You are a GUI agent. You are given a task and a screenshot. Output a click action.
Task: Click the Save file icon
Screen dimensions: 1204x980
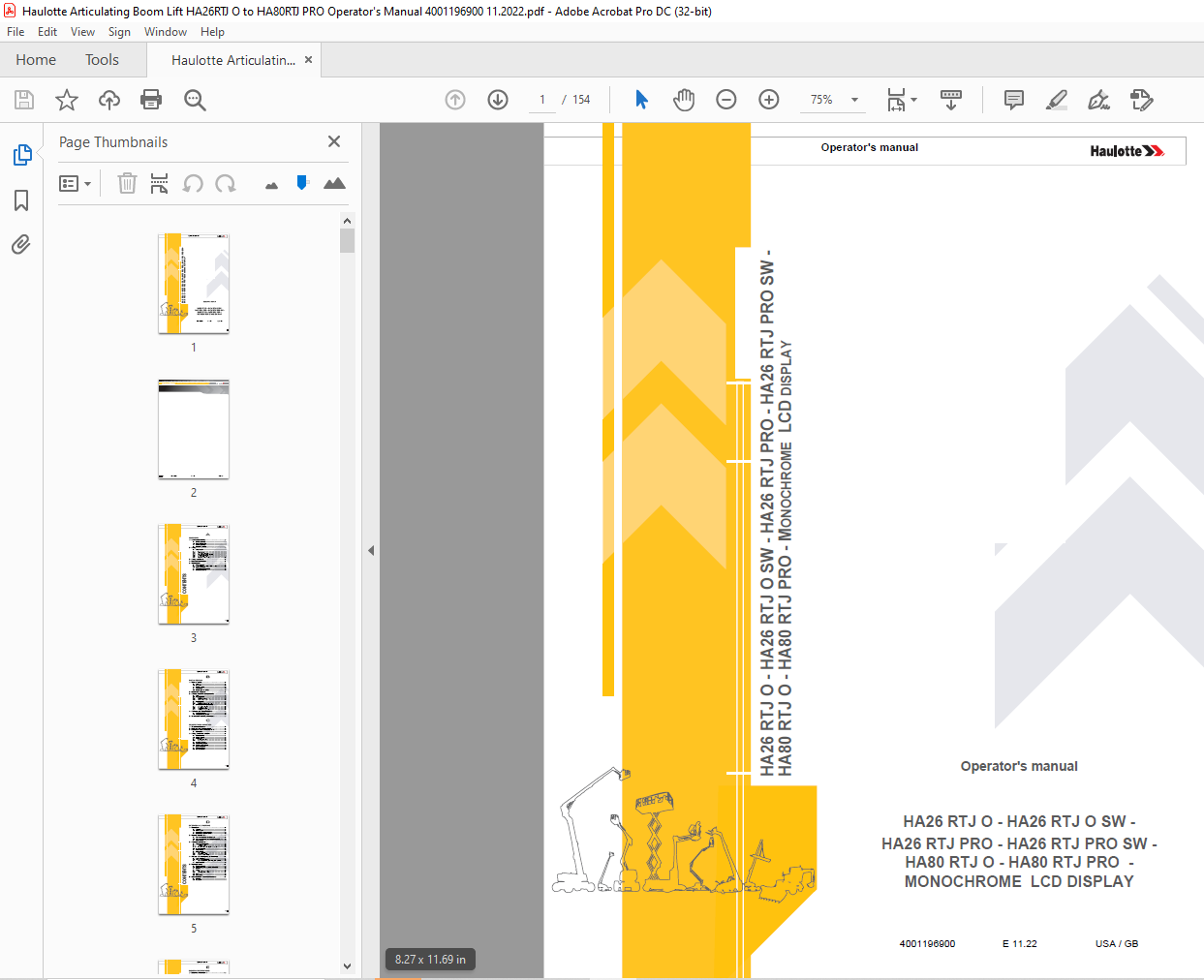tap(24, 100)
